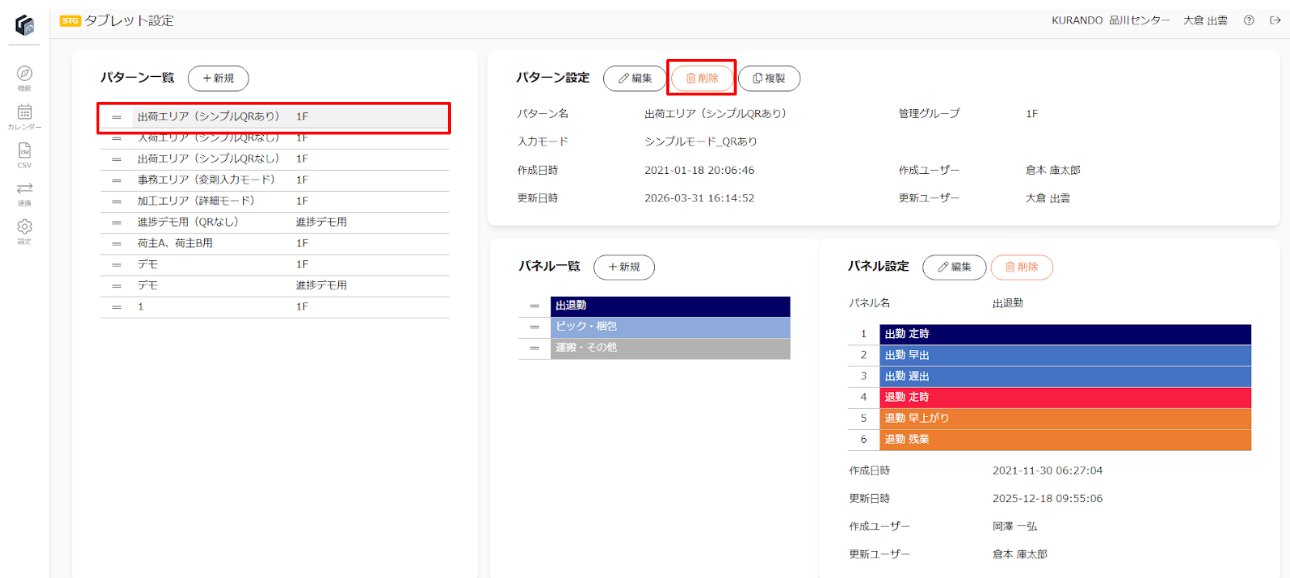Screen dimensions: 1290x578
Task: Click the user name 大倉 出雲 in header
Action: 1205,20
